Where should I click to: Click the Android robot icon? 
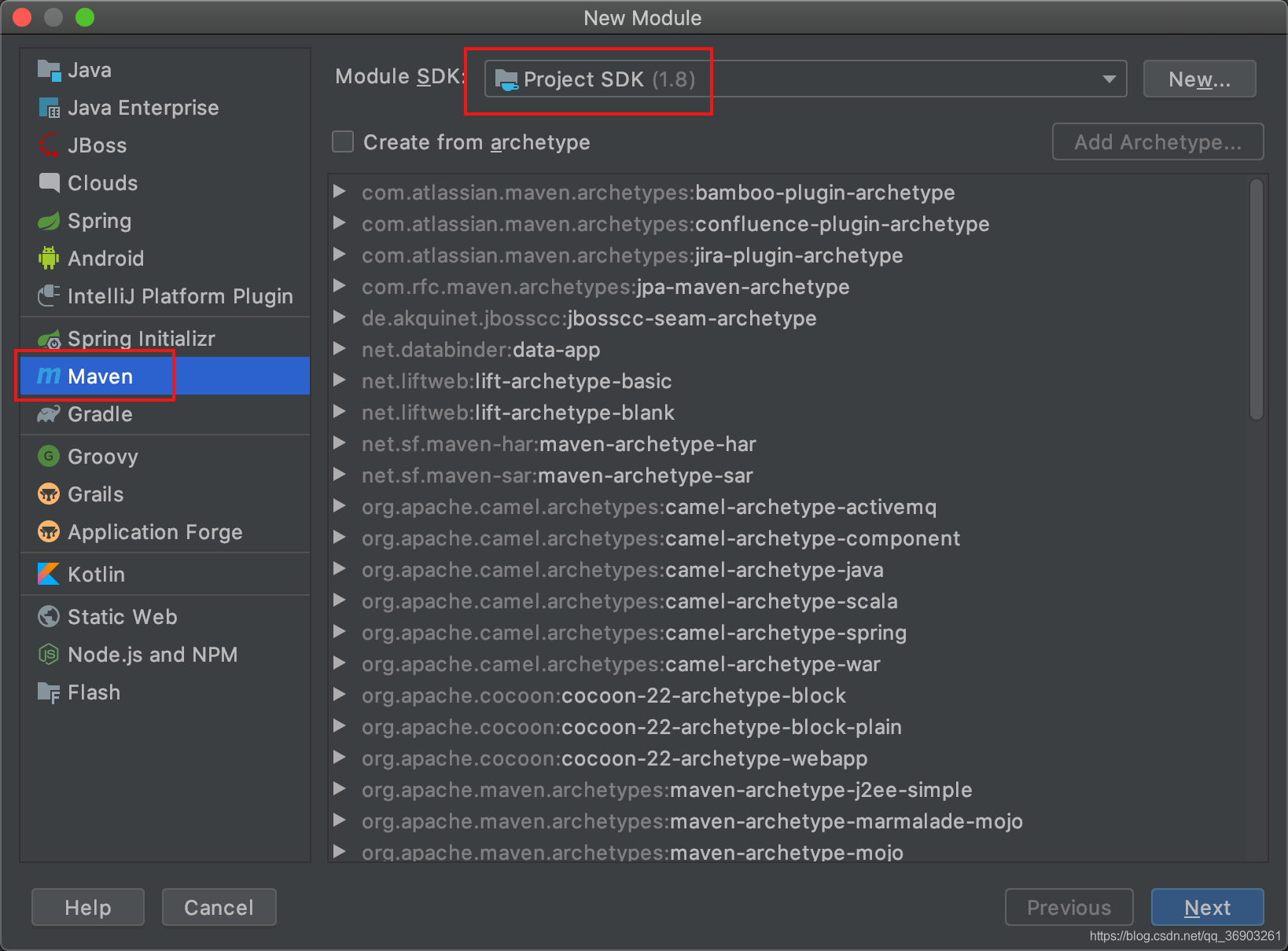(49, 258)
